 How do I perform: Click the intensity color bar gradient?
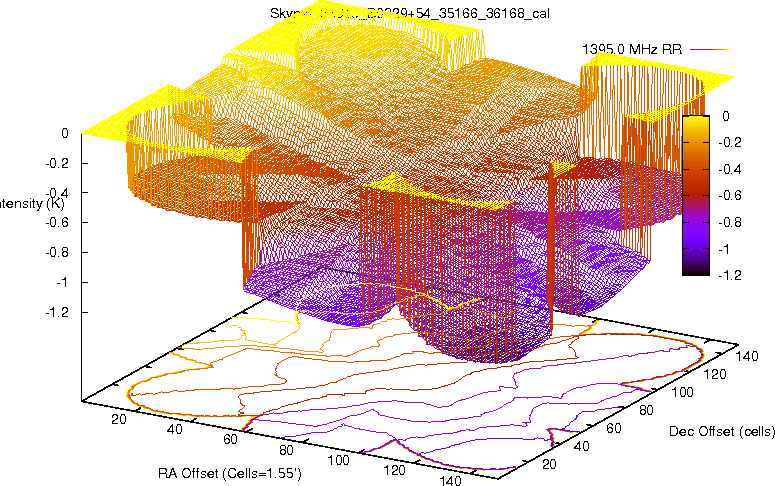[695, 195]
